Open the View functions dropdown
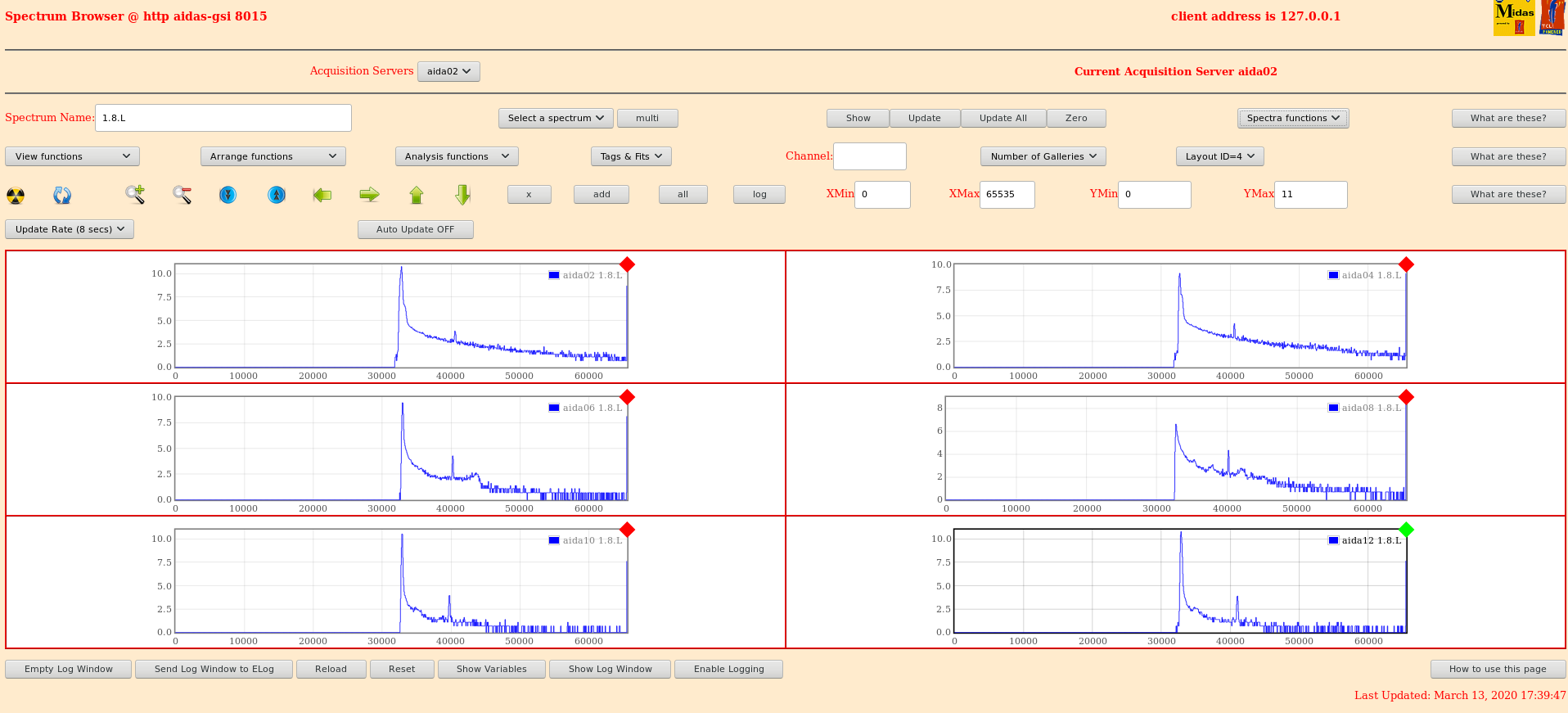 72,157
